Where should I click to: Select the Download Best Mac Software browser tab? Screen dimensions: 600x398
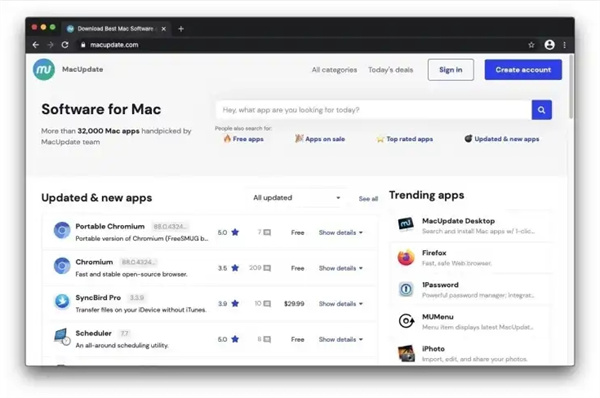(116, 29)
